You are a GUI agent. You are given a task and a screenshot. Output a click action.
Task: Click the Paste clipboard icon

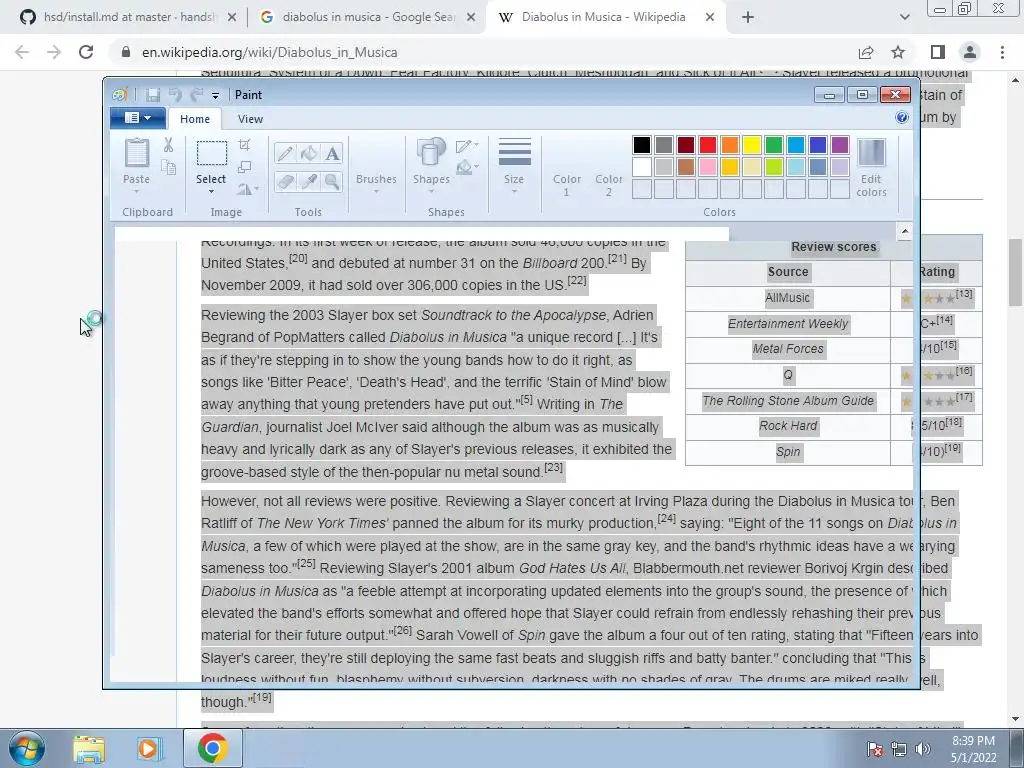point(136,153)
